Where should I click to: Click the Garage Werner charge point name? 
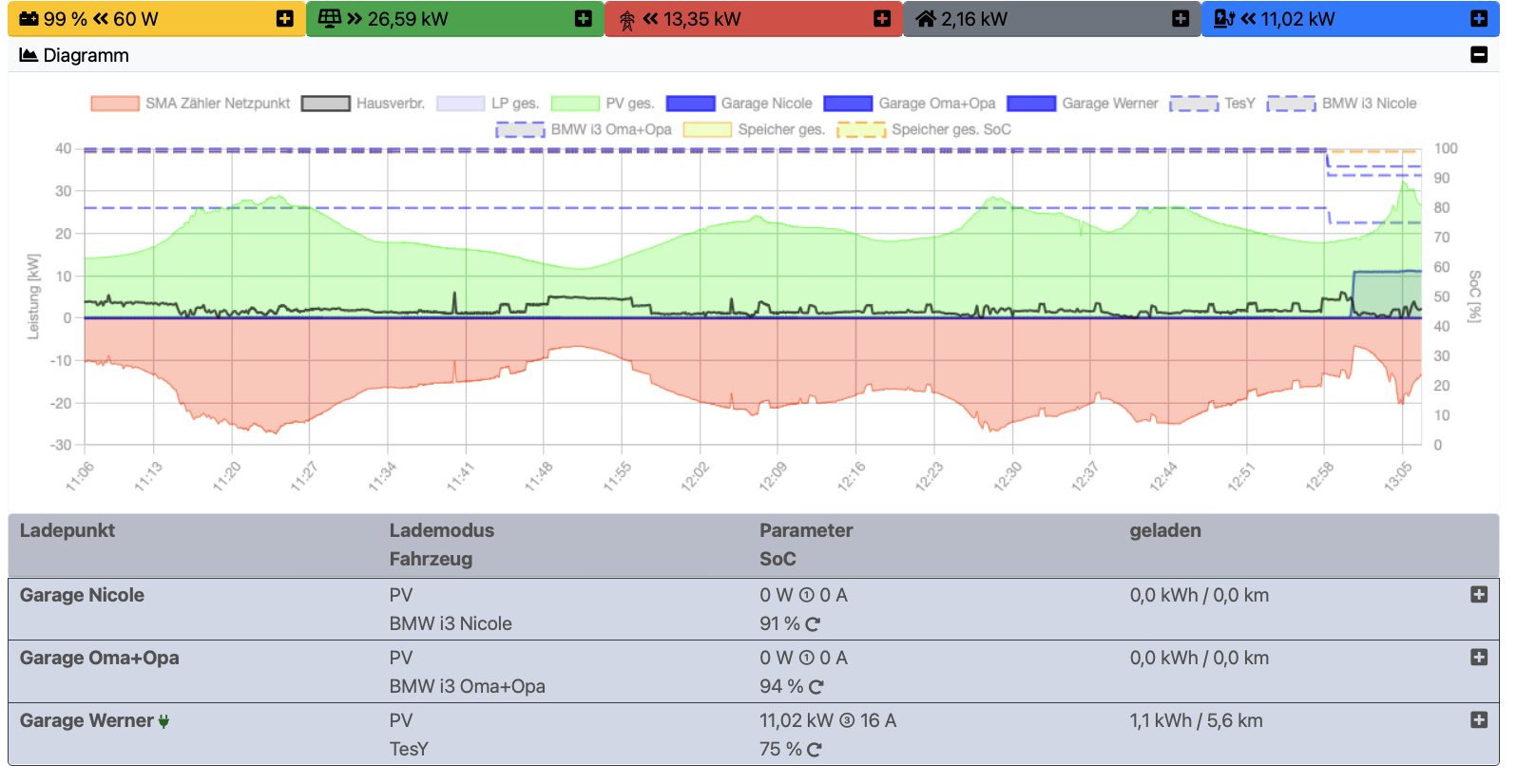click(x=86, y=721)
